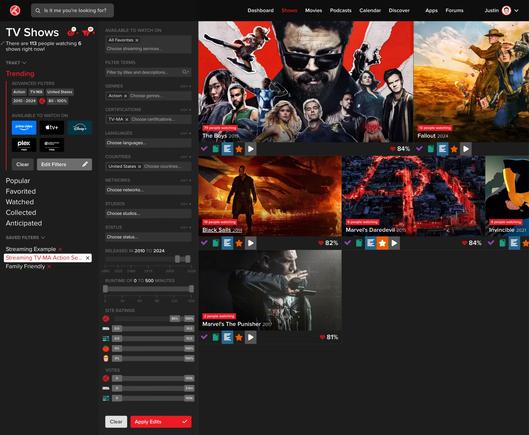Click the play icon under Black Sails

251,243
